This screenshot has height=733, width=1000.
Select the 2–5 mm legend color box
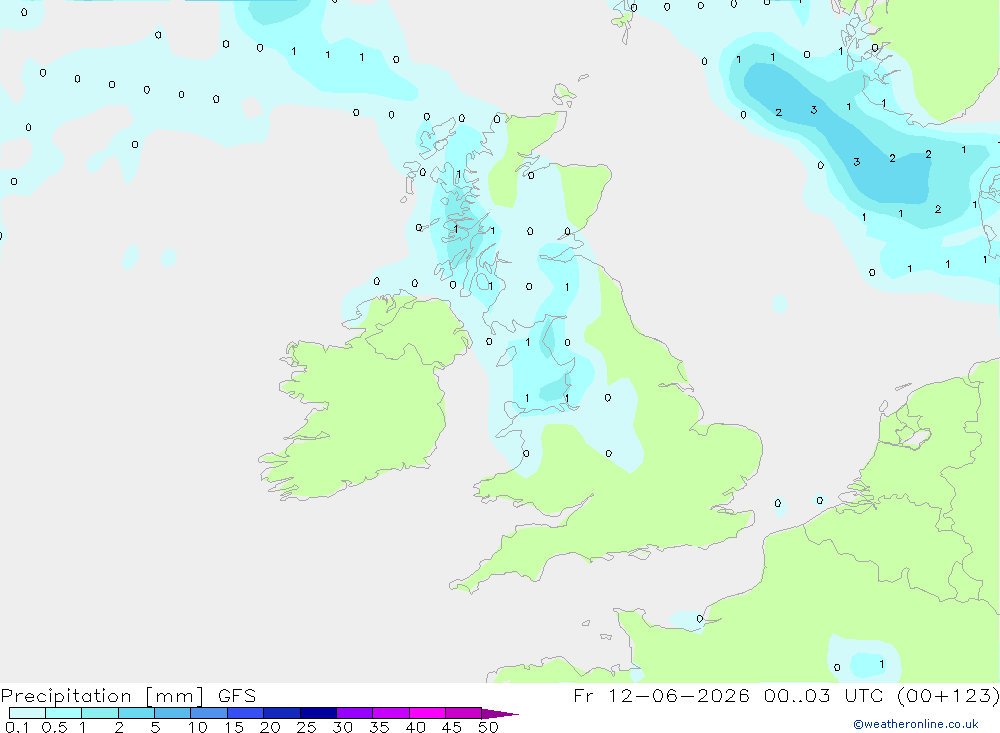click(136, 713)
